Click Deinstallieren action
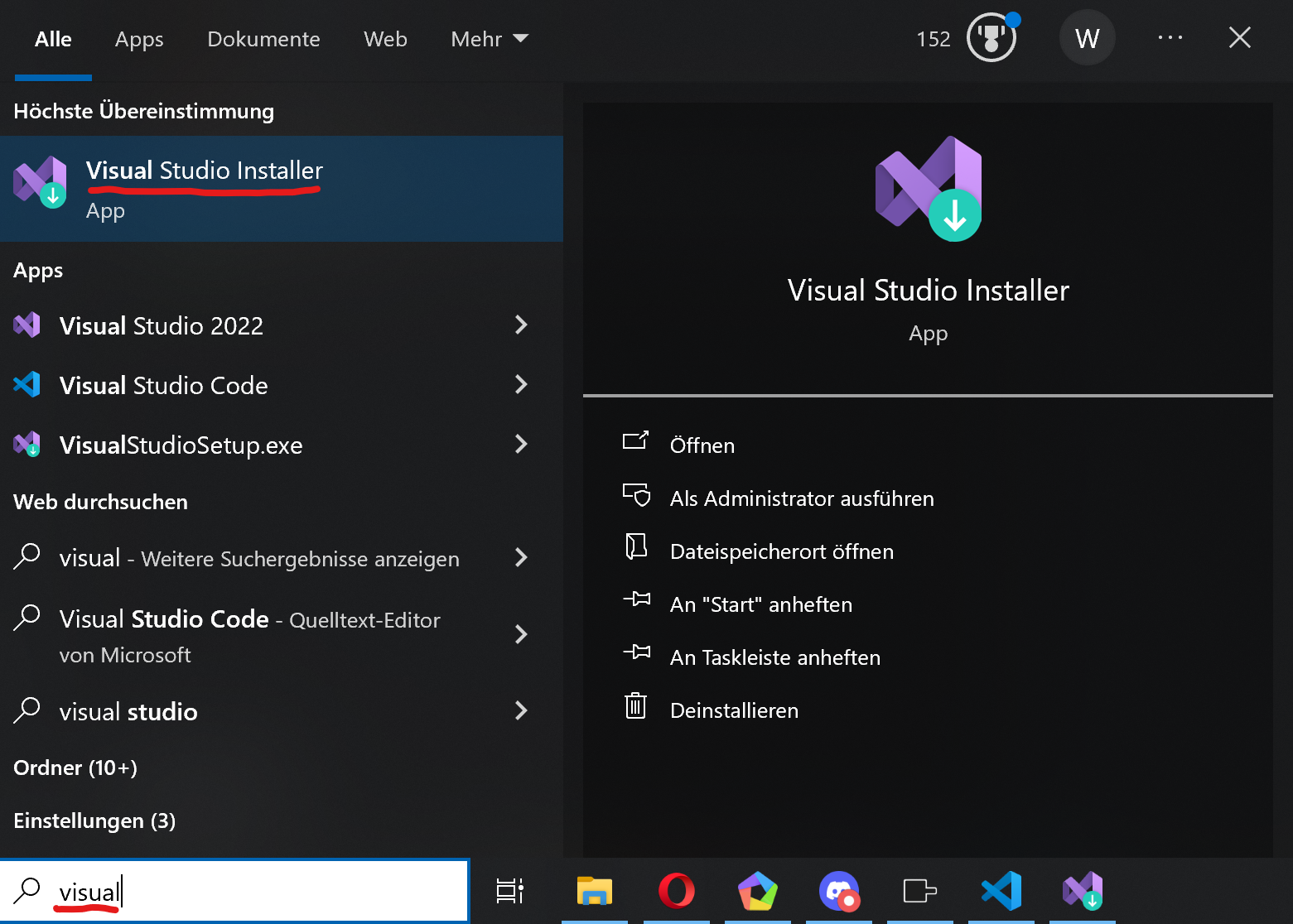This screenshot has width=1293, height=924. 735,710
